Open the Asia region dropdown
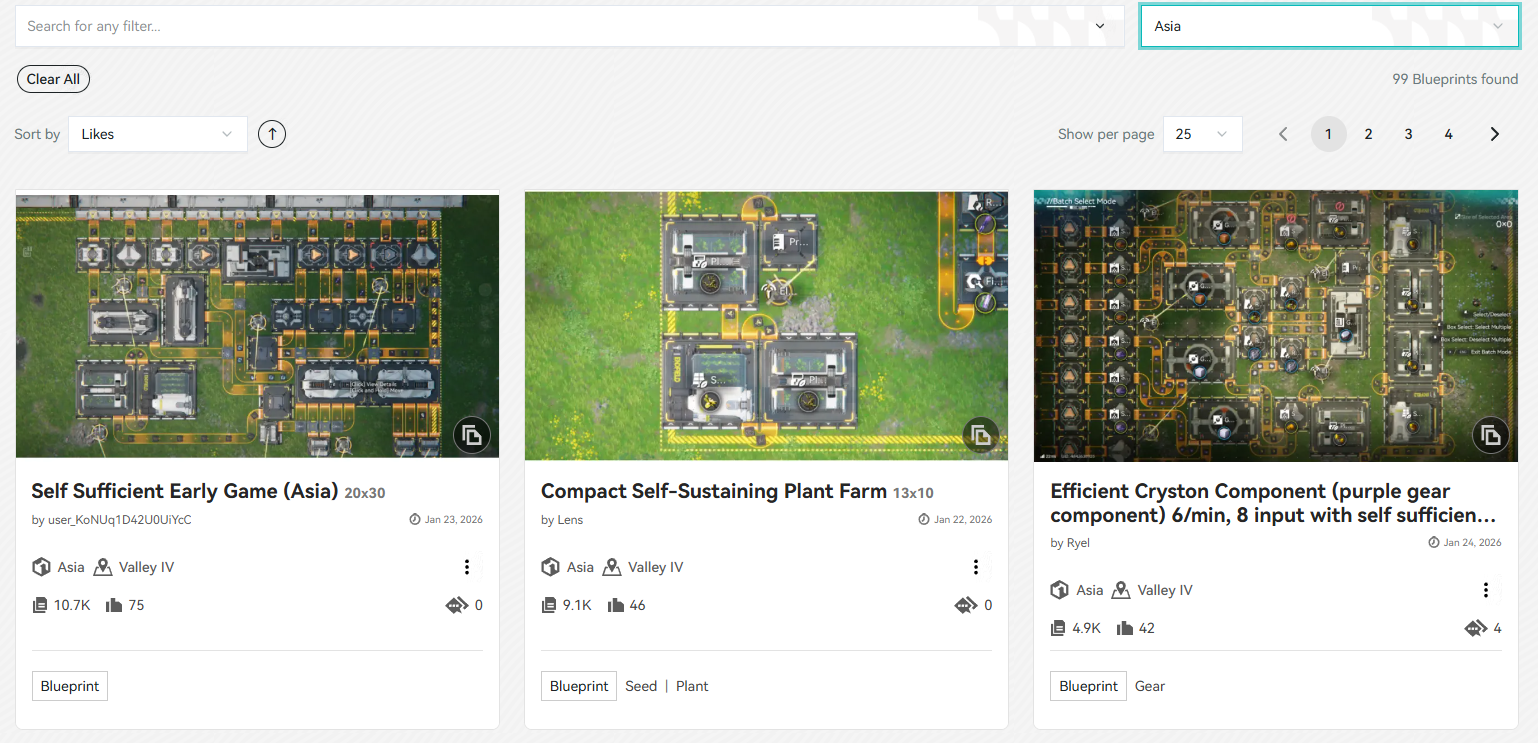 (x=1329, y=26)
